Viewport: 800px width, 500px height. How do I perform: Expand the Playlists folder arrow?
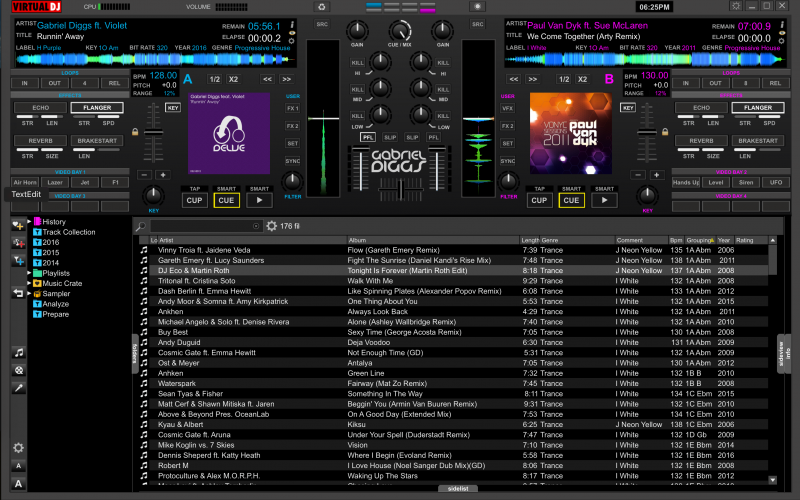coord(29,273)
